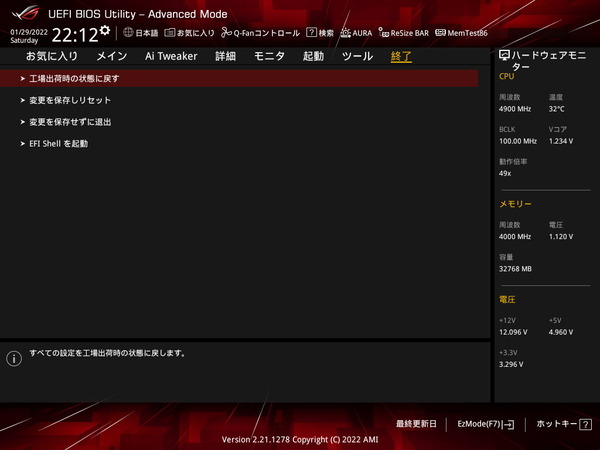Open Q-Fan コントロール
600x450 pixels.
(x=260, y=33)
